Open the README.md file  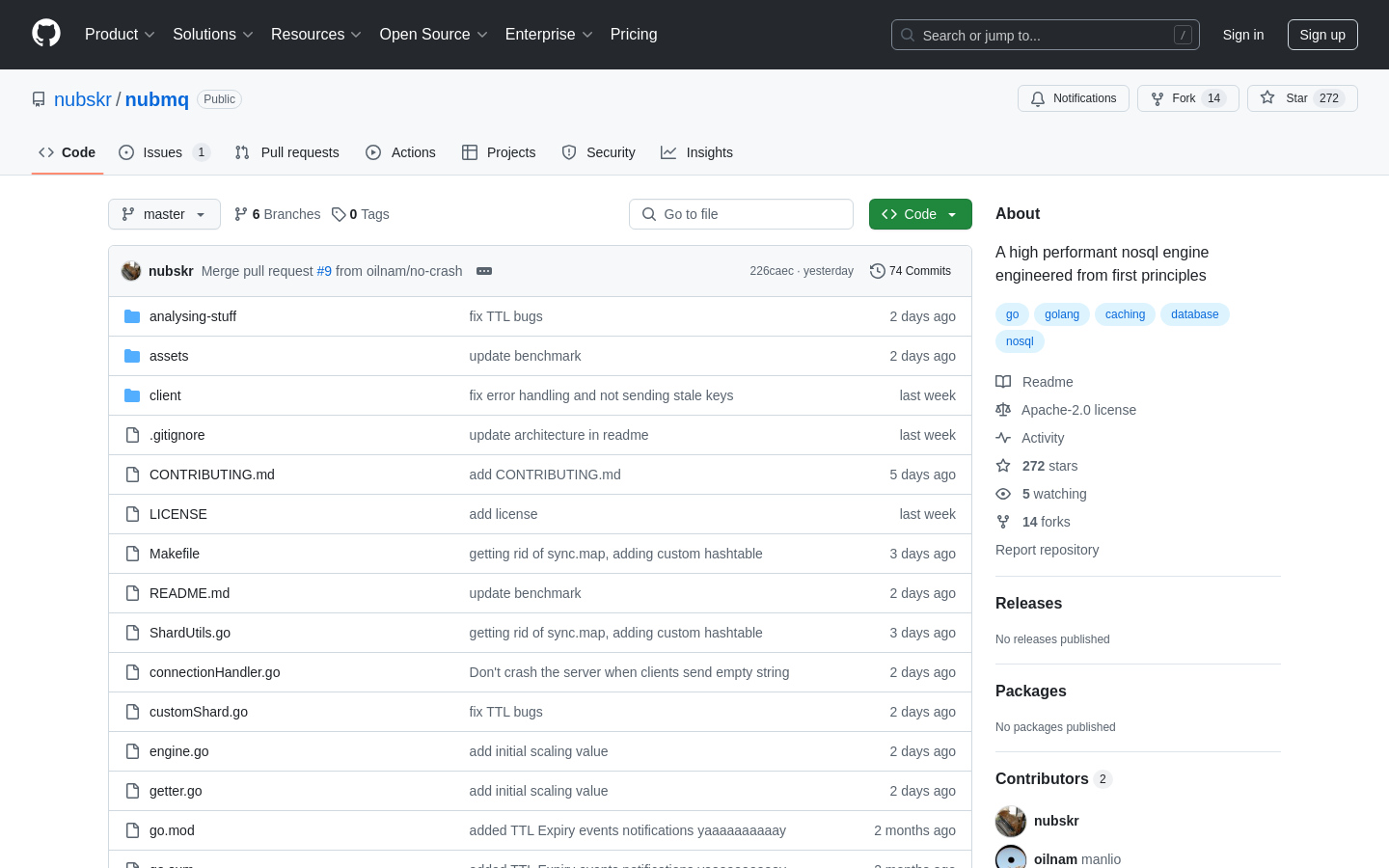pyautogui.click(x=190, y=593)
